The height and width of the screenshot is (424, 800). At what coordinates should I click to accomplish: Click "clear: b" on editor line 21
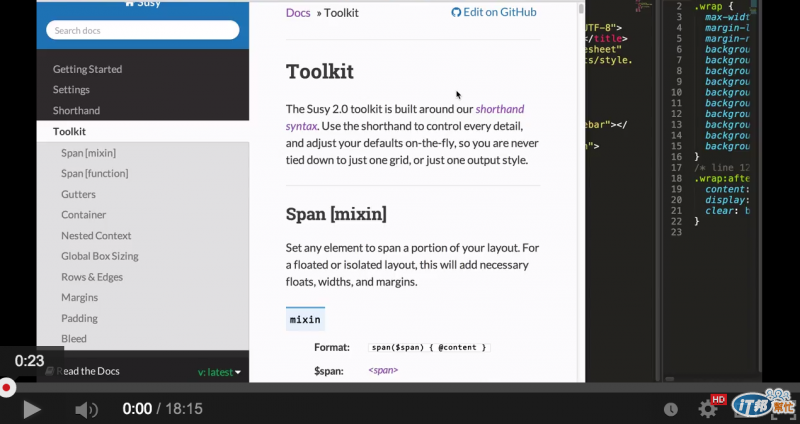(x=727, y=211)
